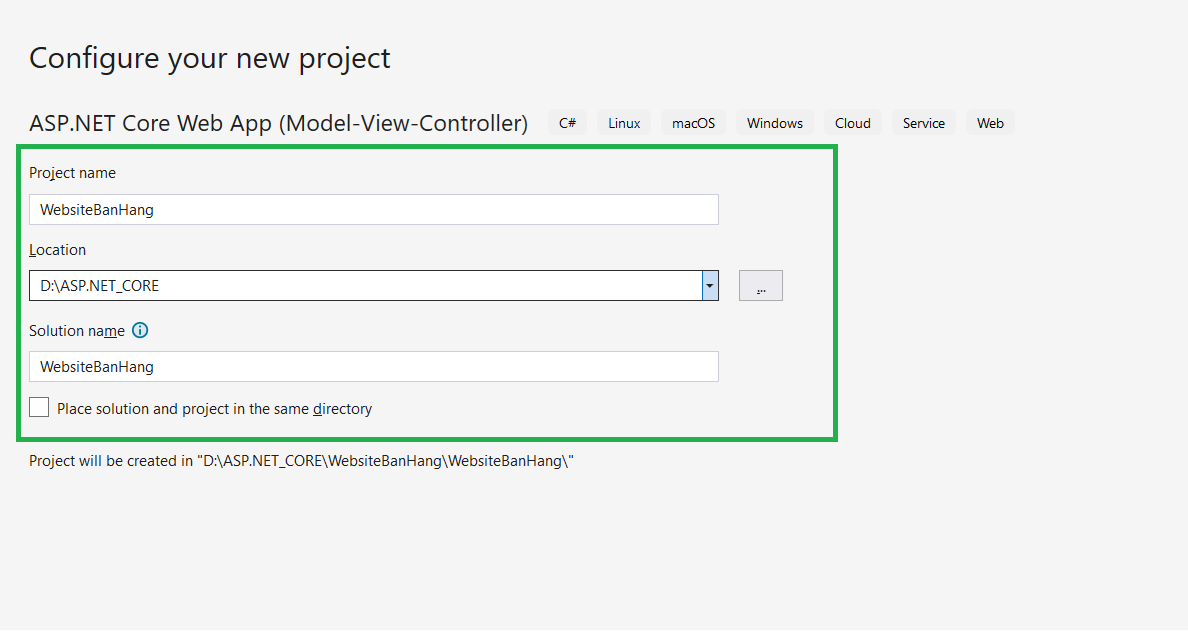Click the Solution name info icon
1188x631 pixels.
140,330
